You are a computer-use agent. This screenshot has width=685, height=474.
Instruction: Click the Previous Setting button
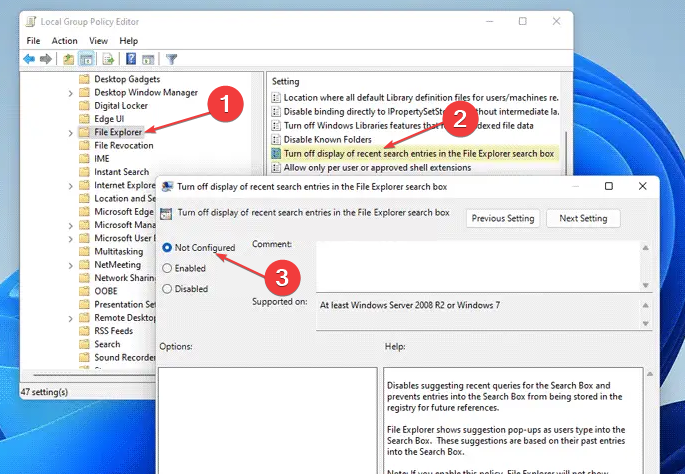[502, 218]
